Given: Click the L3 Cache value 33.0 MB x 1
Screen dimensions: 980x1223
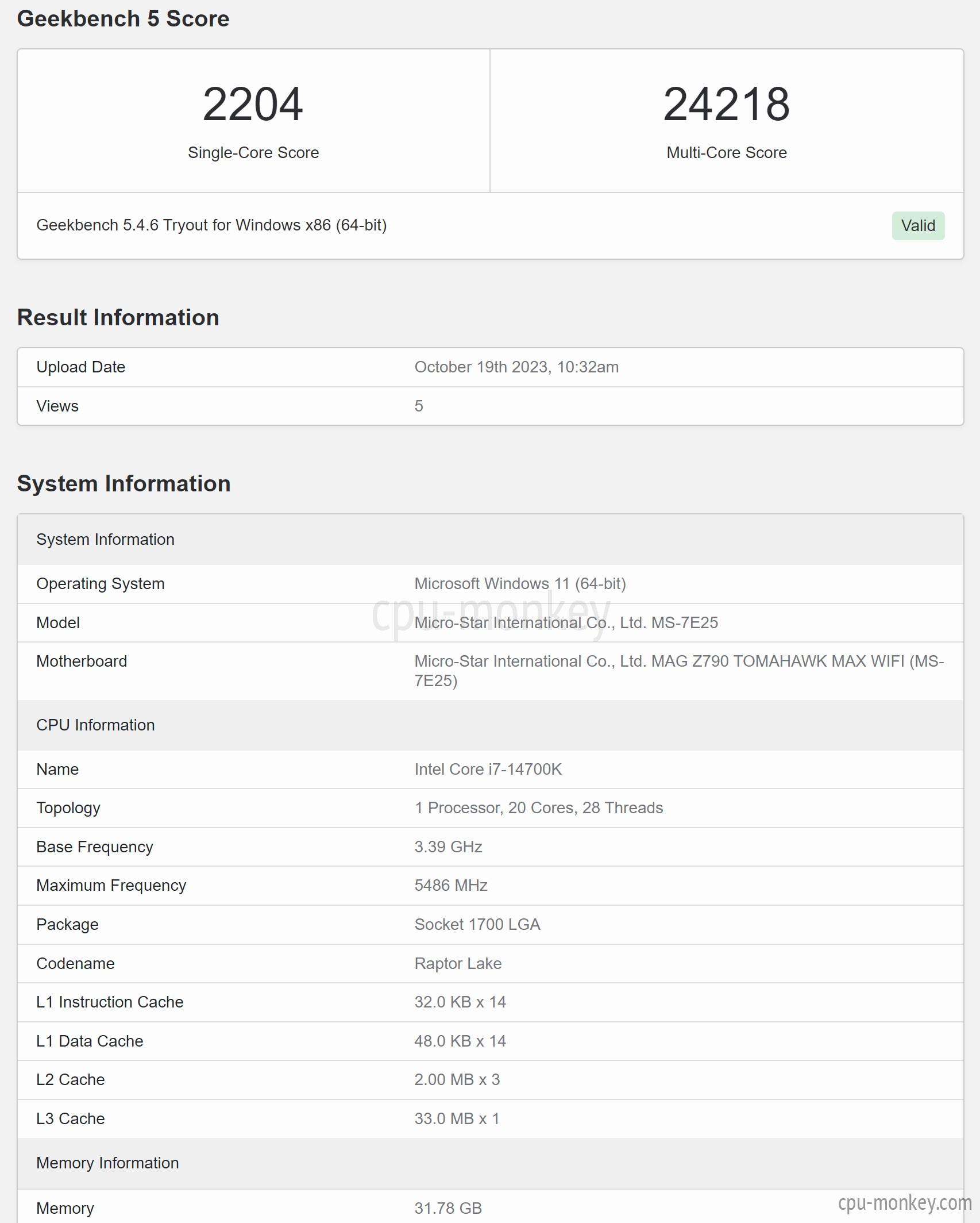Looking at the screenshot, I should tap(457, 1118).
